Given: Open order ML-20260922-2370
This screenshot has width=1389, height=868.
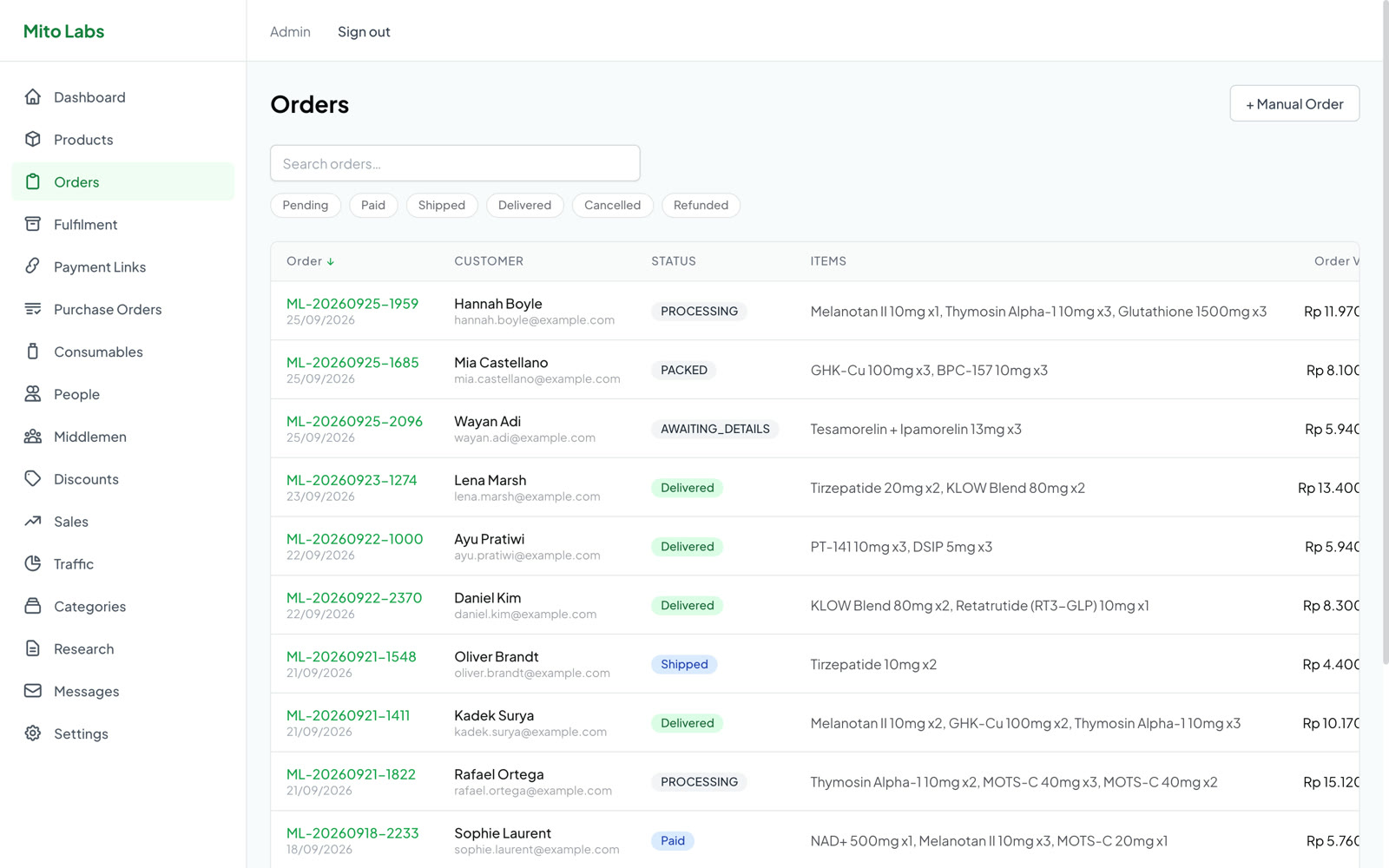Looking at the screenshot, I should tap(354, 598).
